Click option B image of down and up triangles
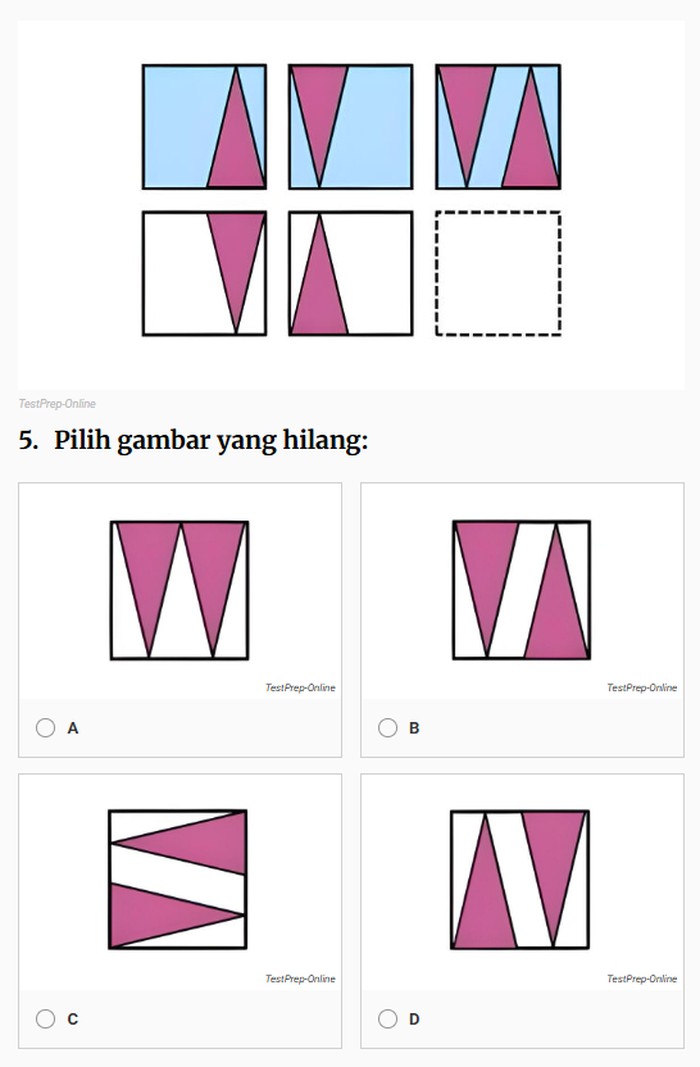 (521, 590)
